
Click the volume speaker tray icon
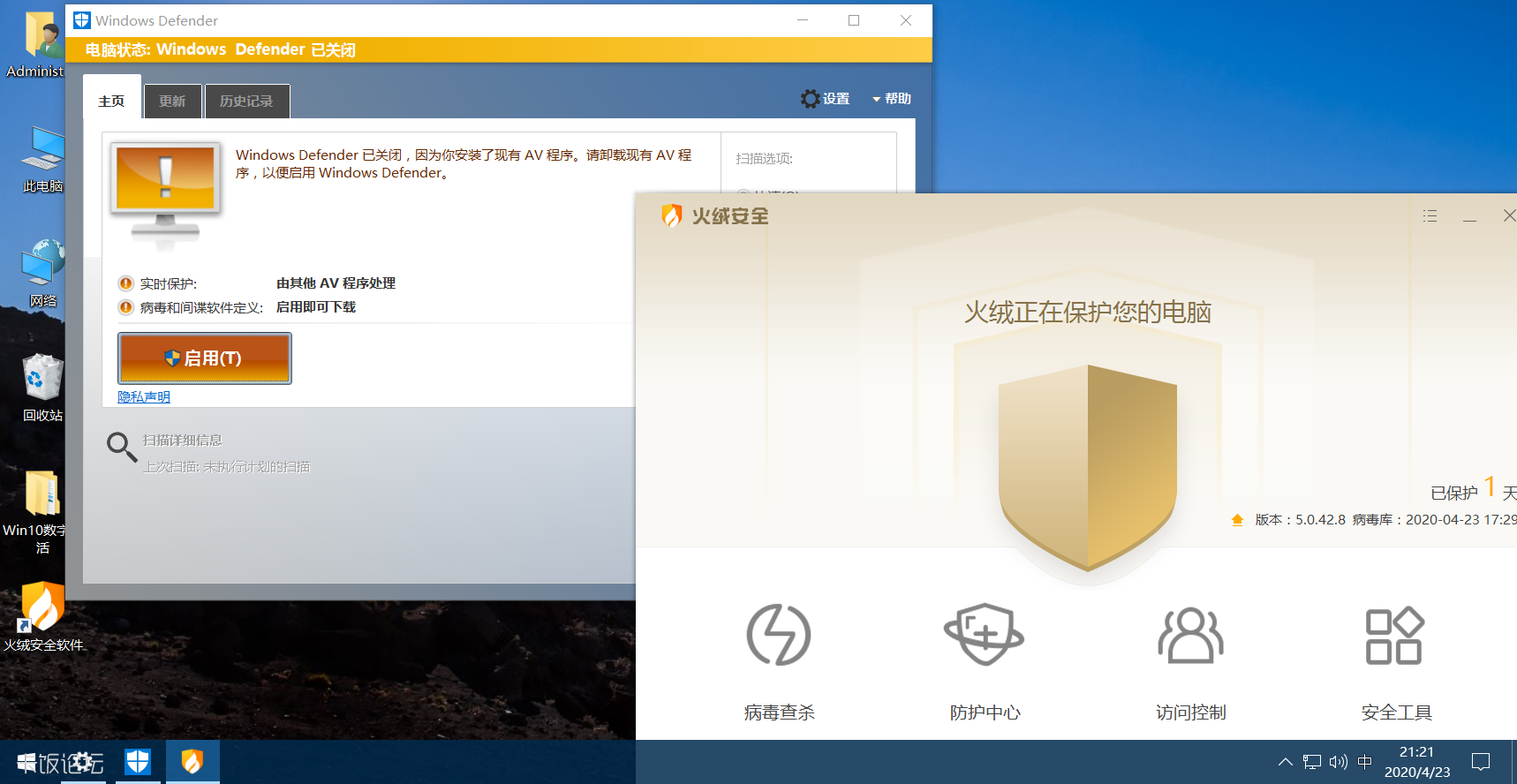tap(1339, 762)
